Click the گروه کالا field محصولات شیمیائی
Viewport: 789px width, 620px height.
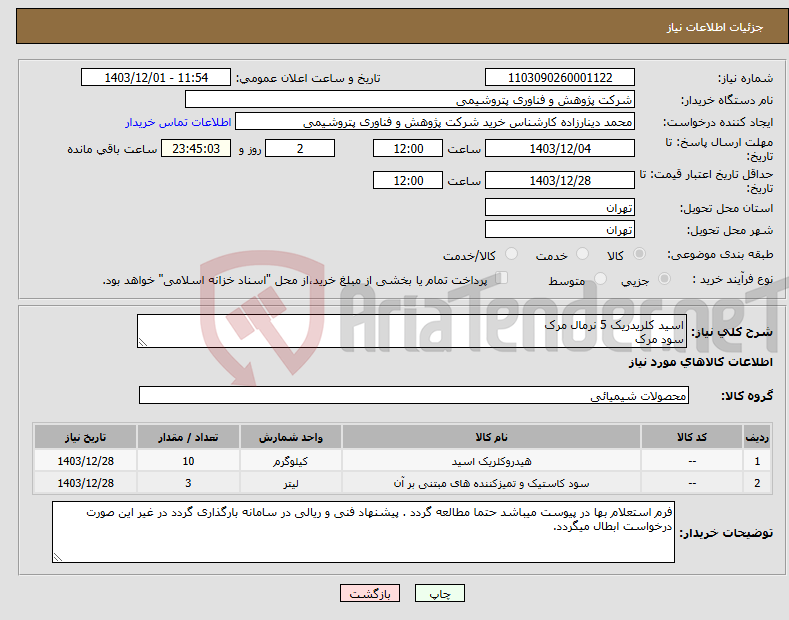click(414, 396)
